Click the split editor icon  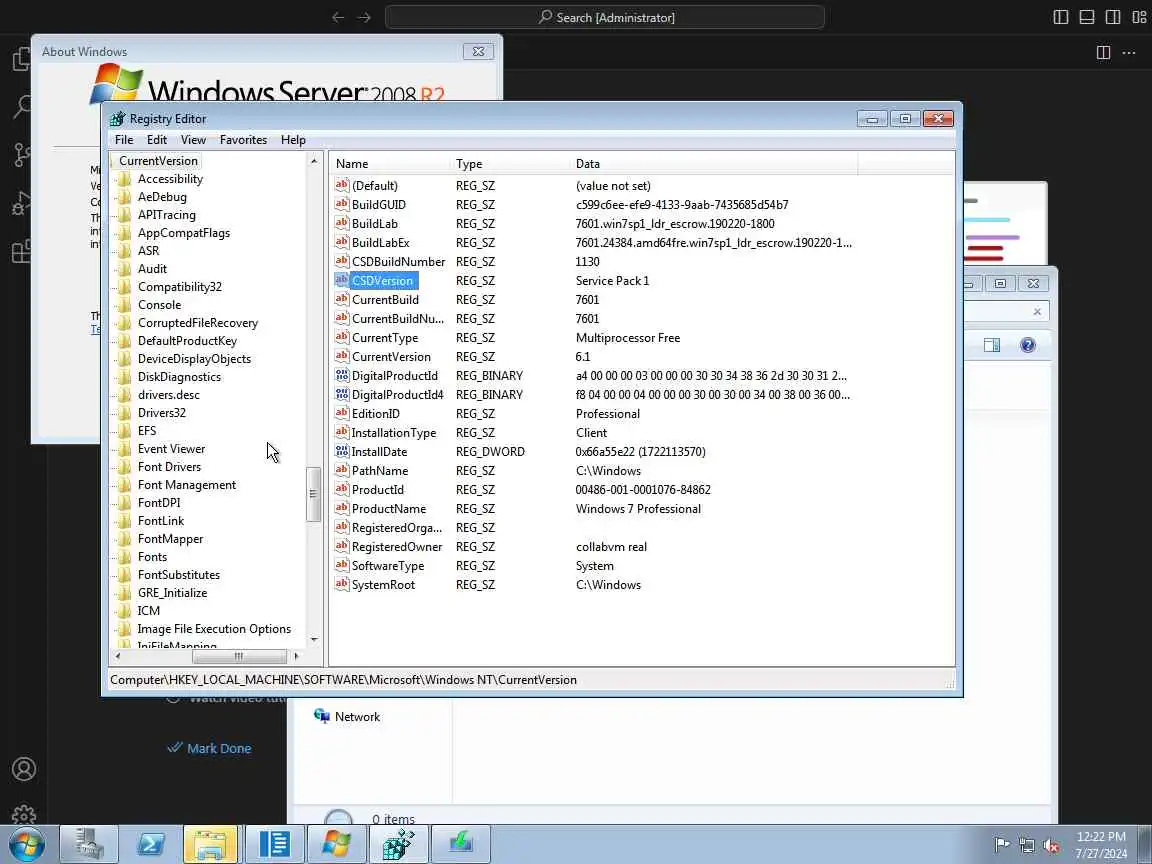click(x=1103, y=52)
